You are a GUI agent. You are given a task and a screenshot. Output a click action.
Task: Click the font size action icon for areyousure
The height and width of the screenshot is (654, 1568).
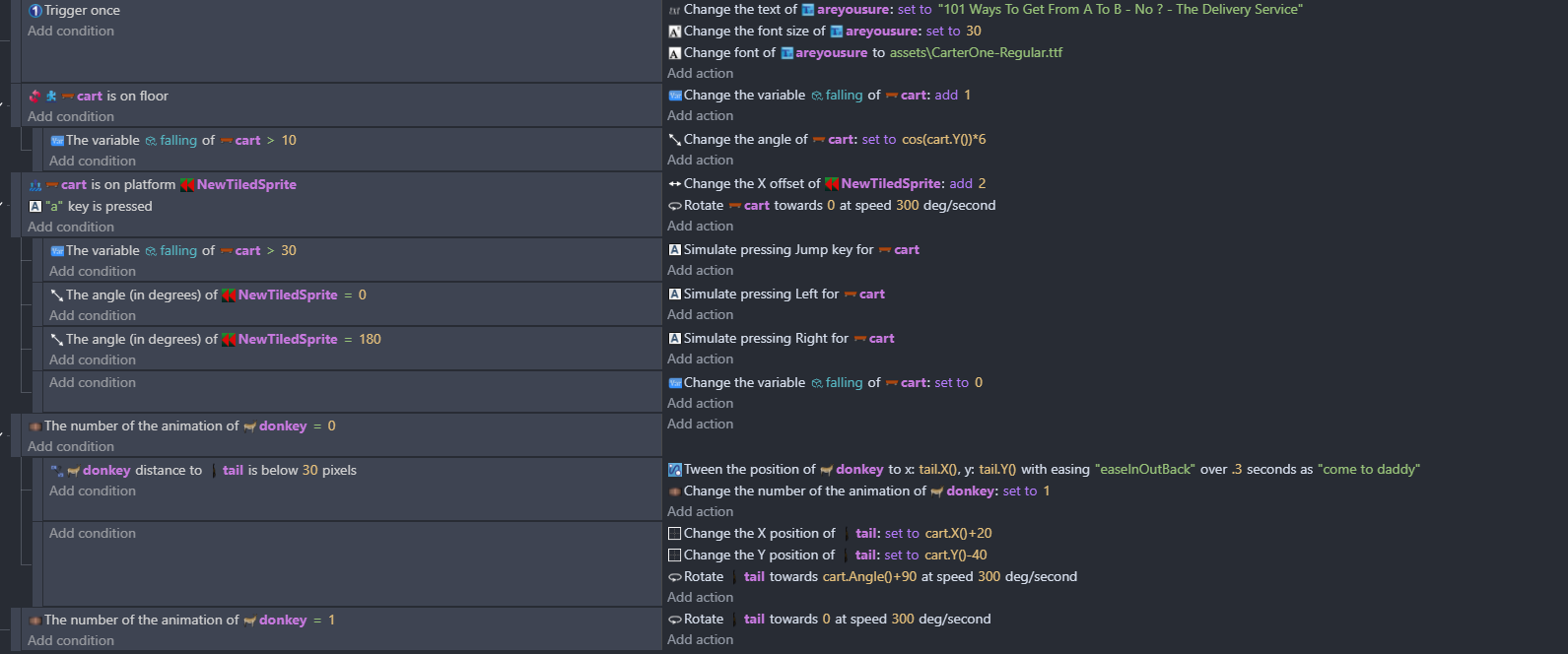(675, 32)
